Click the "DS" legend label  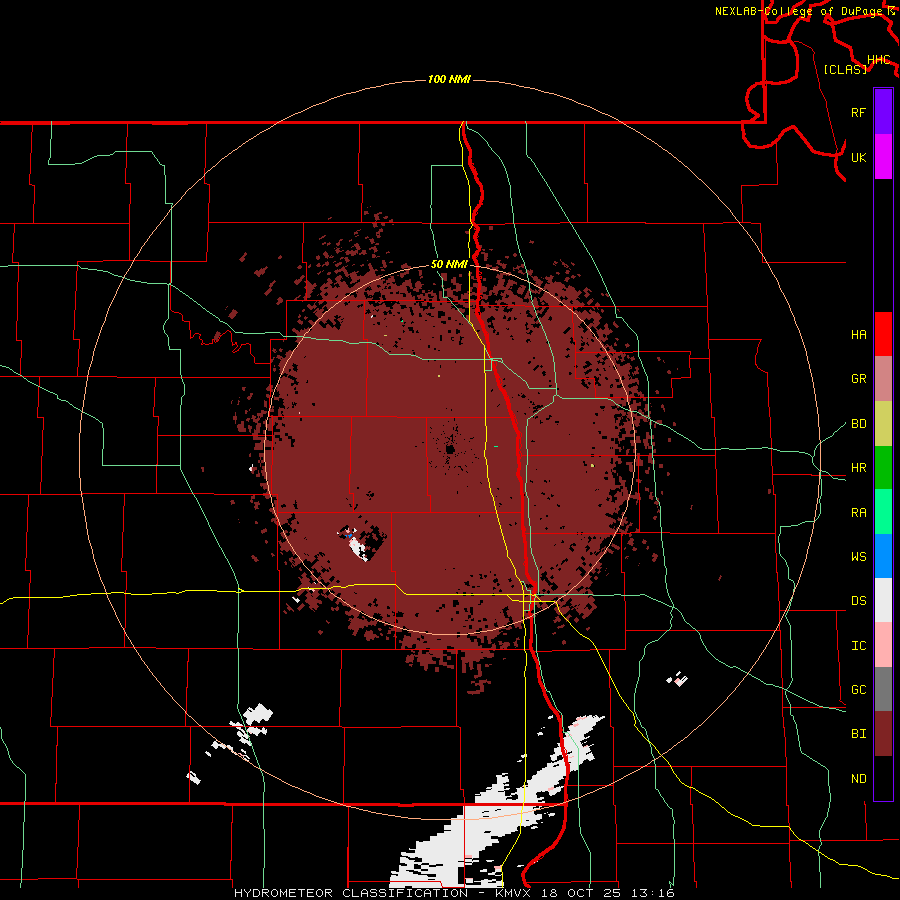[x=858, y=601]
